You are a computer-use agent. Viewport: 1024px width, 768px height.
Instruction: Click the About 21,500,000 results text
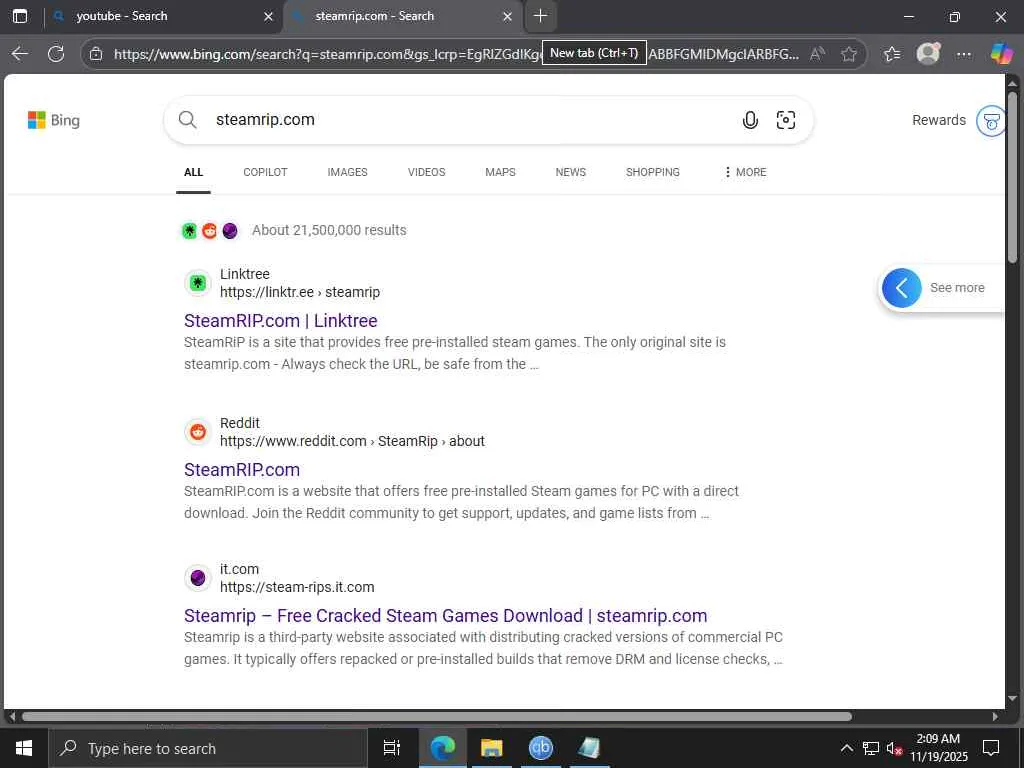pos(329,230)
